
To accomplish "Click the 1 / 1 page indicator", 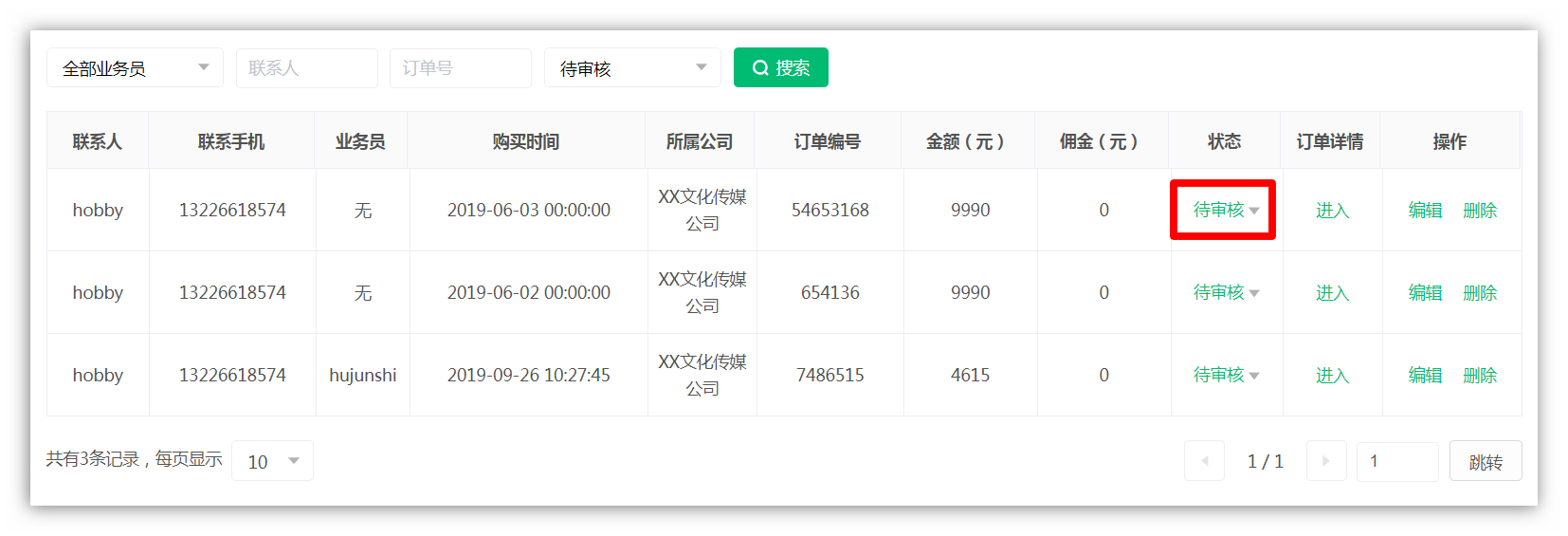I will pos(1266,461).
